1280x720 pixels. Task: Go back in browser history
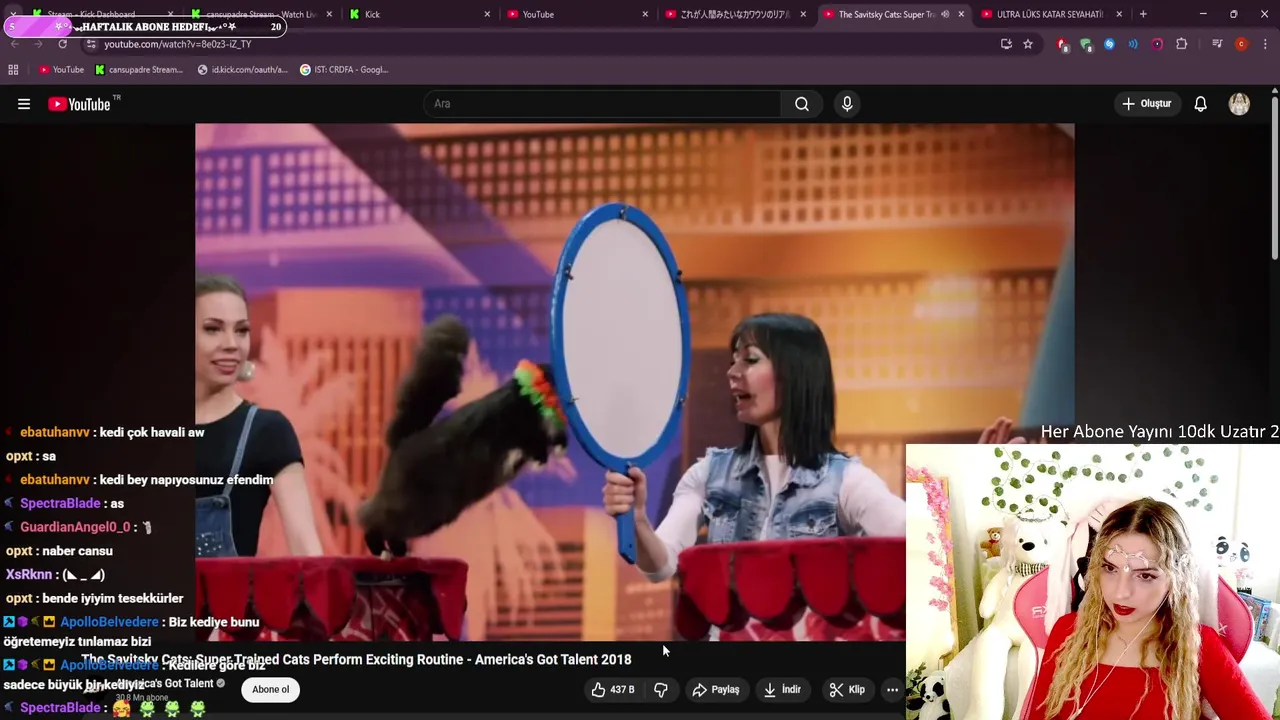[14, 44]
